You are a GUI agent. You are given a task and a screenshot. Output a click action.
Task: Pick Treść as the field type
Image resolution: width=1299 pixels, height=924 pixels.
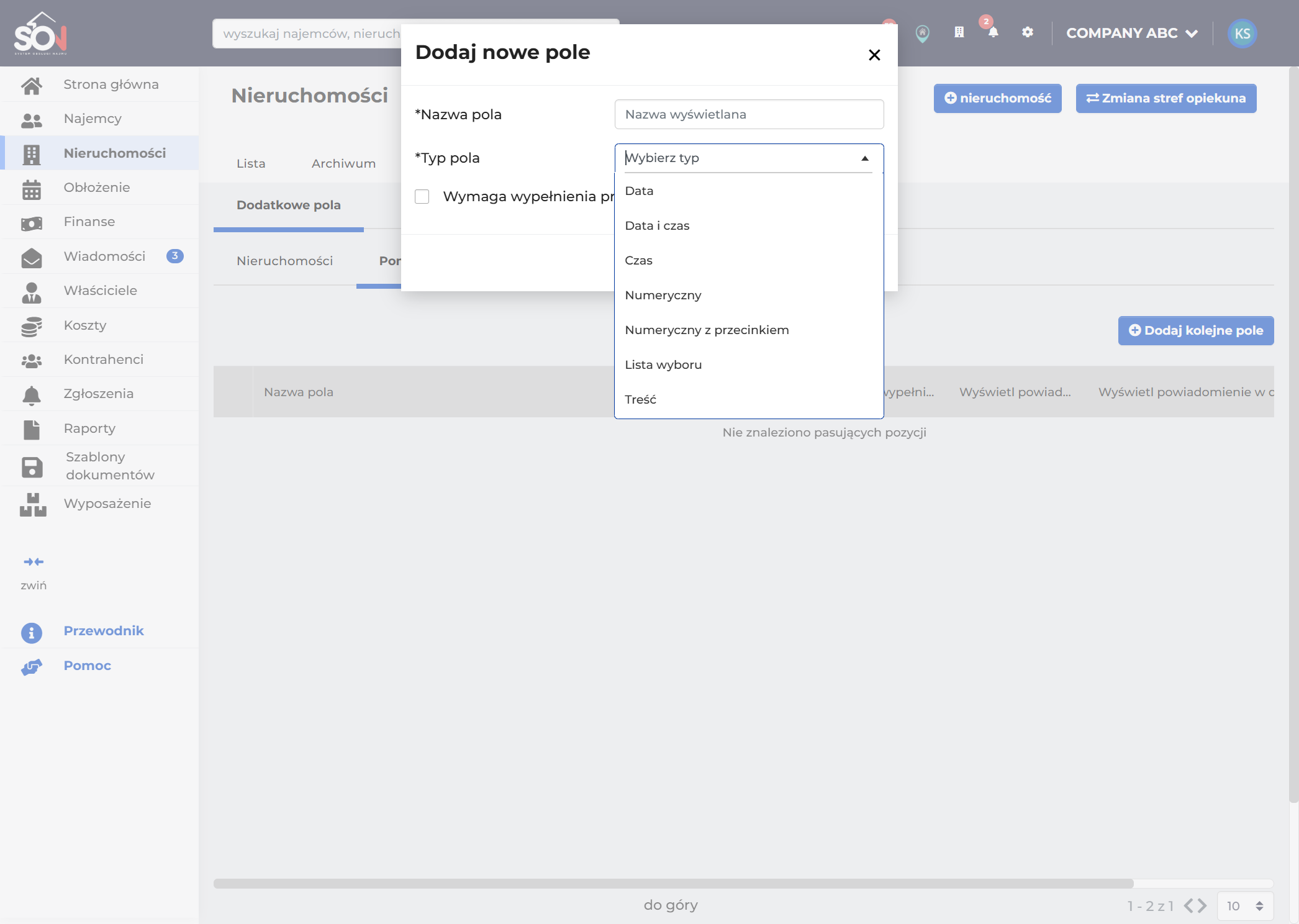749,400
